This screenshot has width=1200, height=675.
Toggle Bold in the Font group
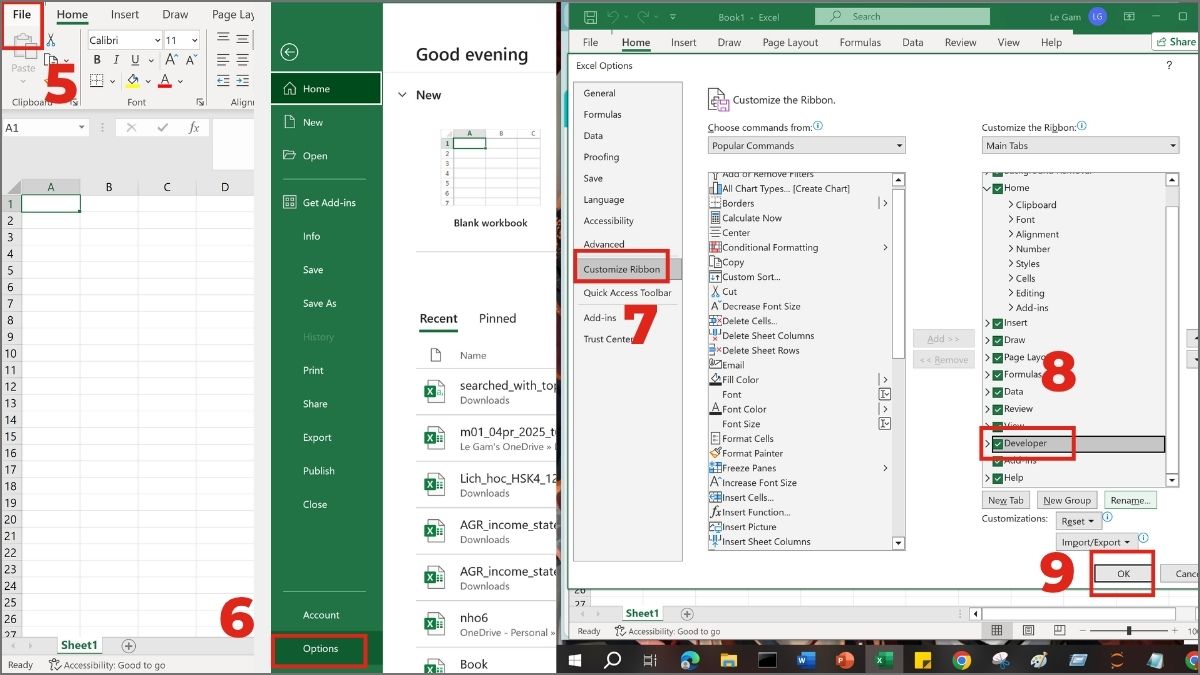[97, 60]
